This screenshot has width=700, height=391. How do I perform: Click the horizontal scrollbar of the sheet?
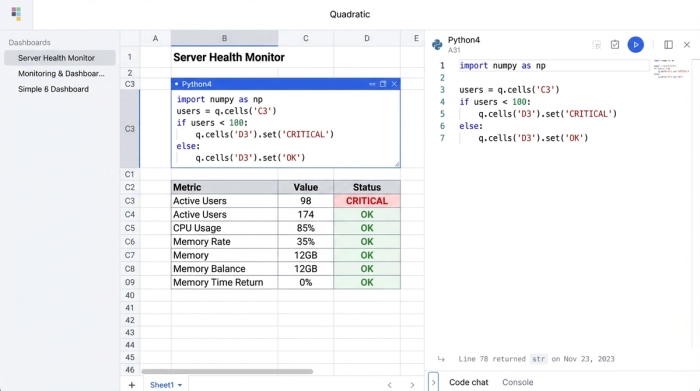(x=227, y=371)
